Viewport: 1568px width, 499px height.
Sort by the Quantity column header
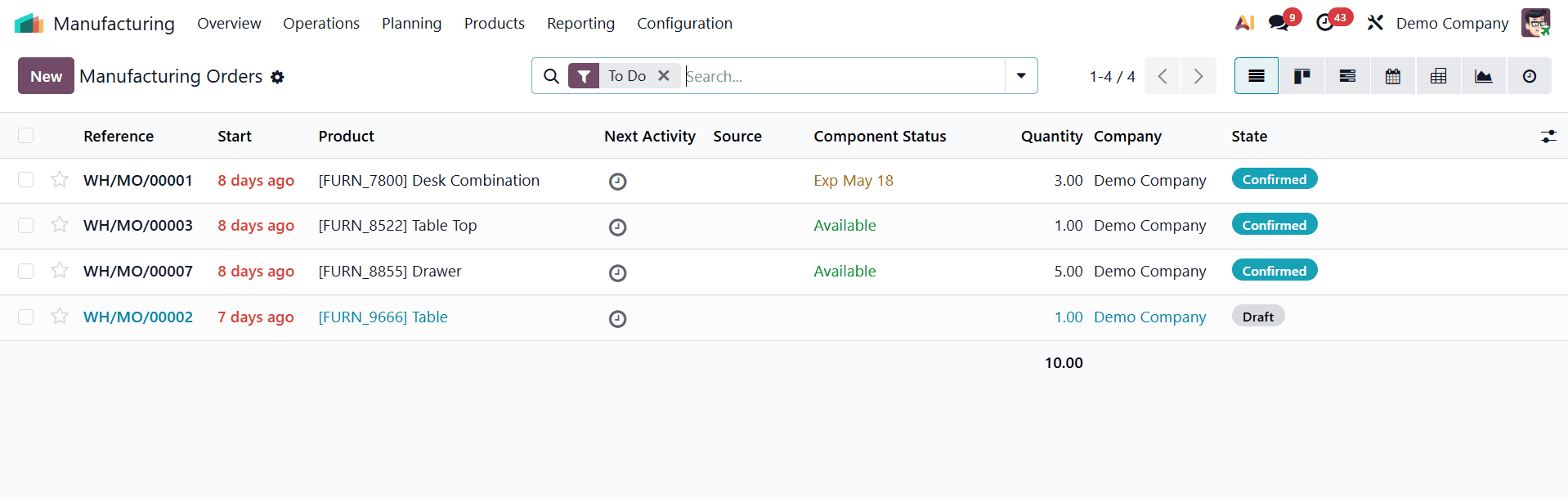[1051, 137]
